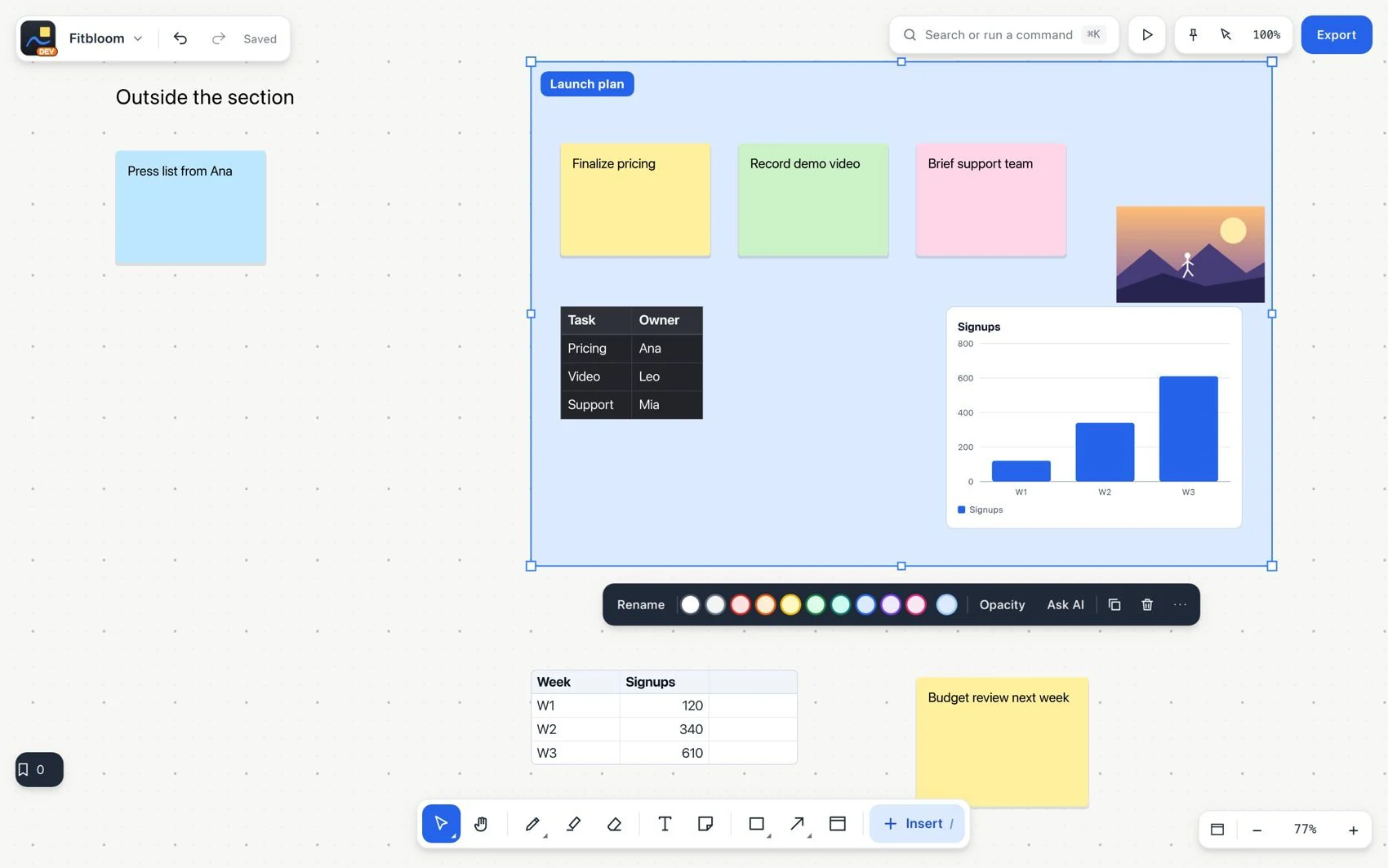The width and height of the screenshot is (1388, 868).
Task: Delete selection with trash icon
Action: (1147, 604)
